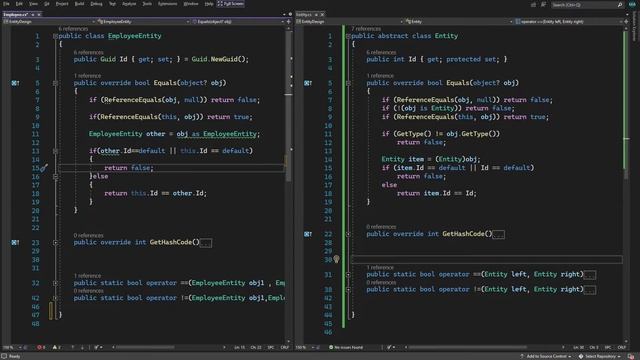The height and width of the screenshot is (360, 640).
Task: Open the Analyze menu
Action: pos(129,4)
